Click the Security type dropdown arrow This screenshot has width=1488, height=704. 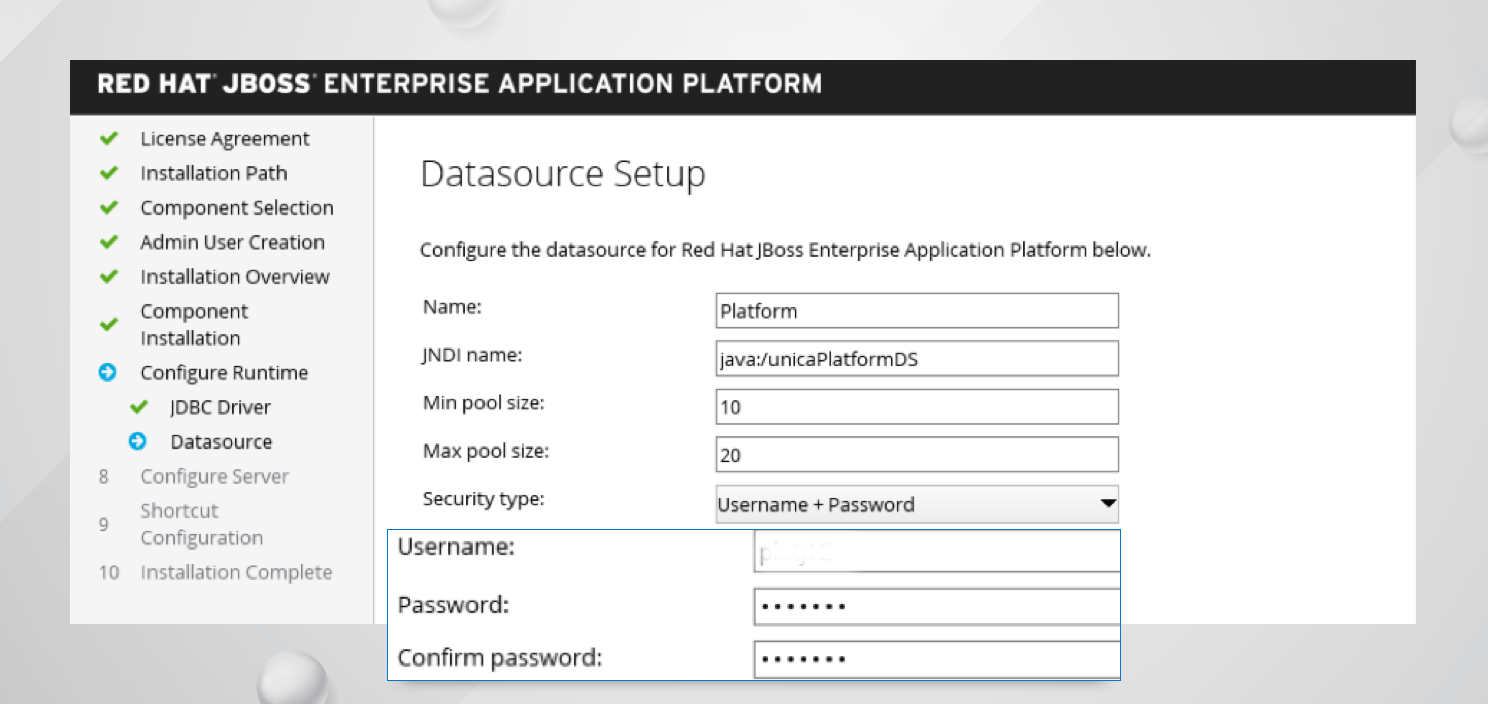click(1107, 504)
